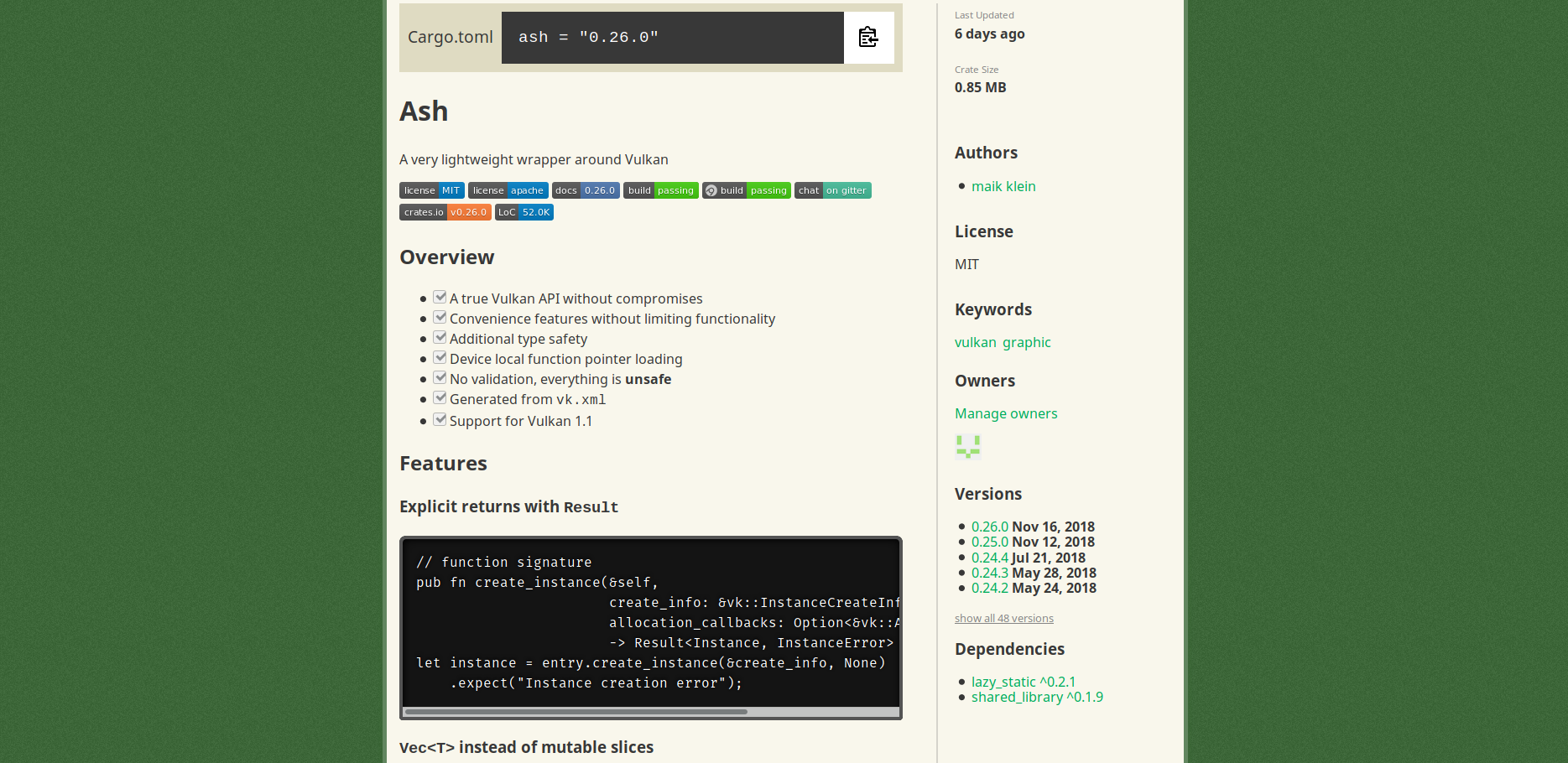This screenshot has height=763, width=1568.
Task: Toggle the 'Generated from vk.xml' checkbox
Action: click(440, 397)
